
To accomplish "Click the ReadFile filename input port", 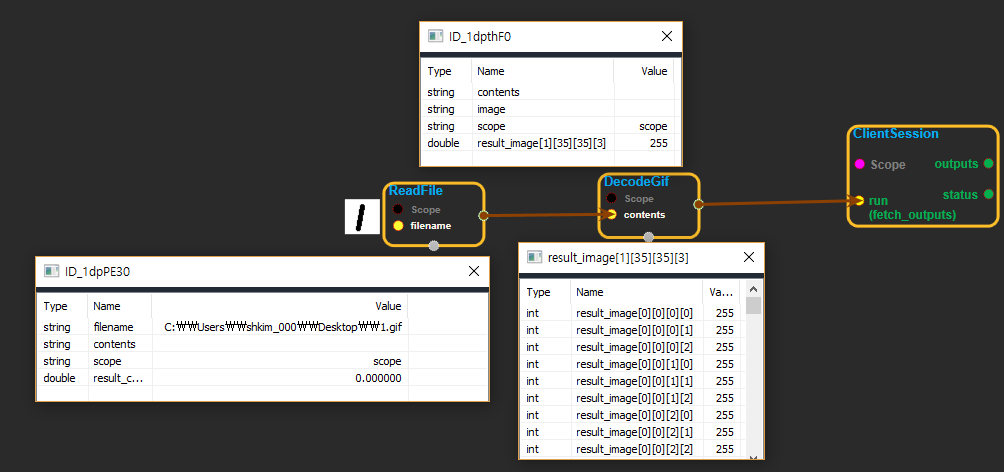I will [x=398, y=226].
